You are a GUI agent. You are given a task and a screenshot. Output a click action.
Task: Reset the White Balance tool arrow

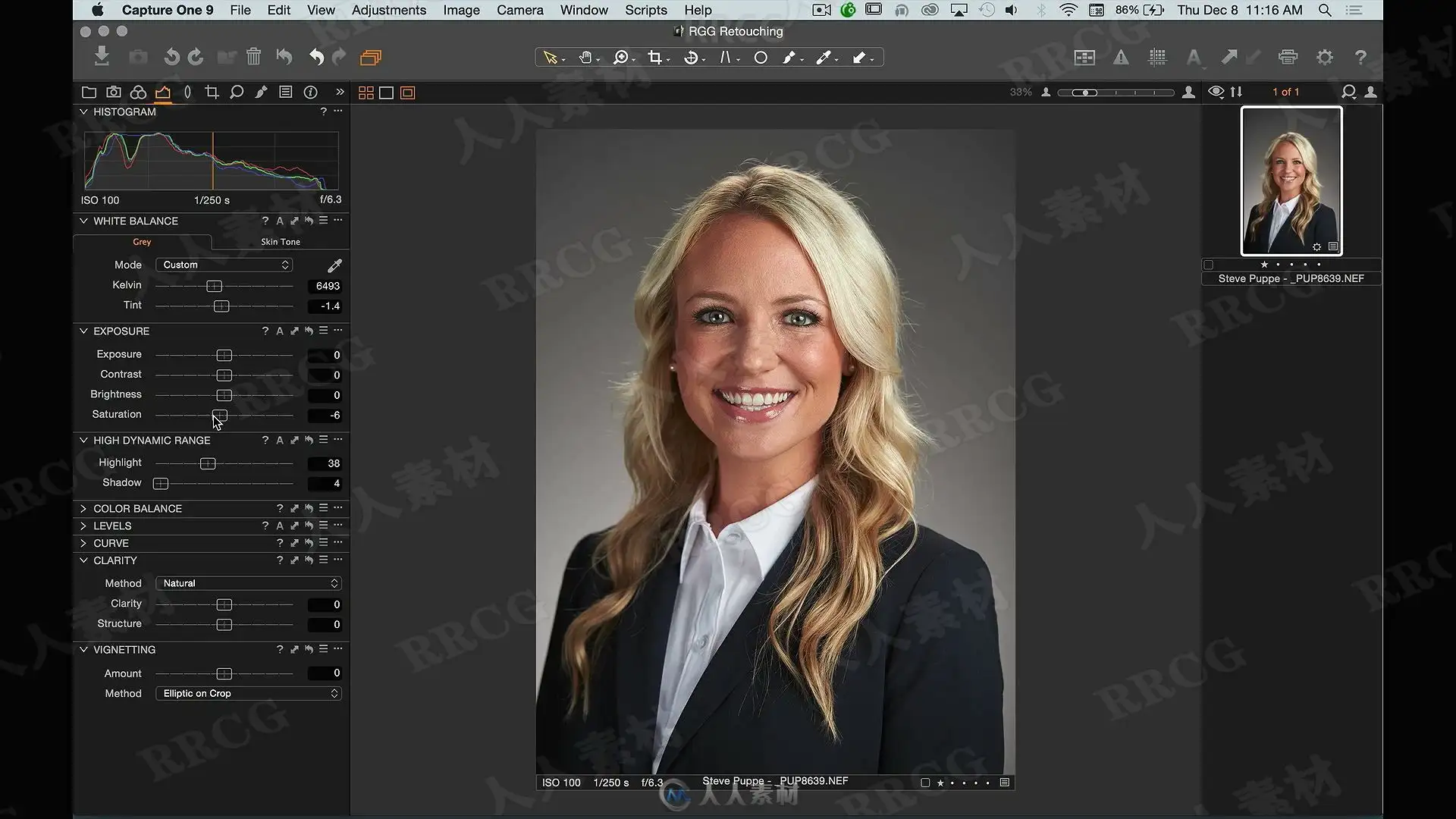pos(309,221)
